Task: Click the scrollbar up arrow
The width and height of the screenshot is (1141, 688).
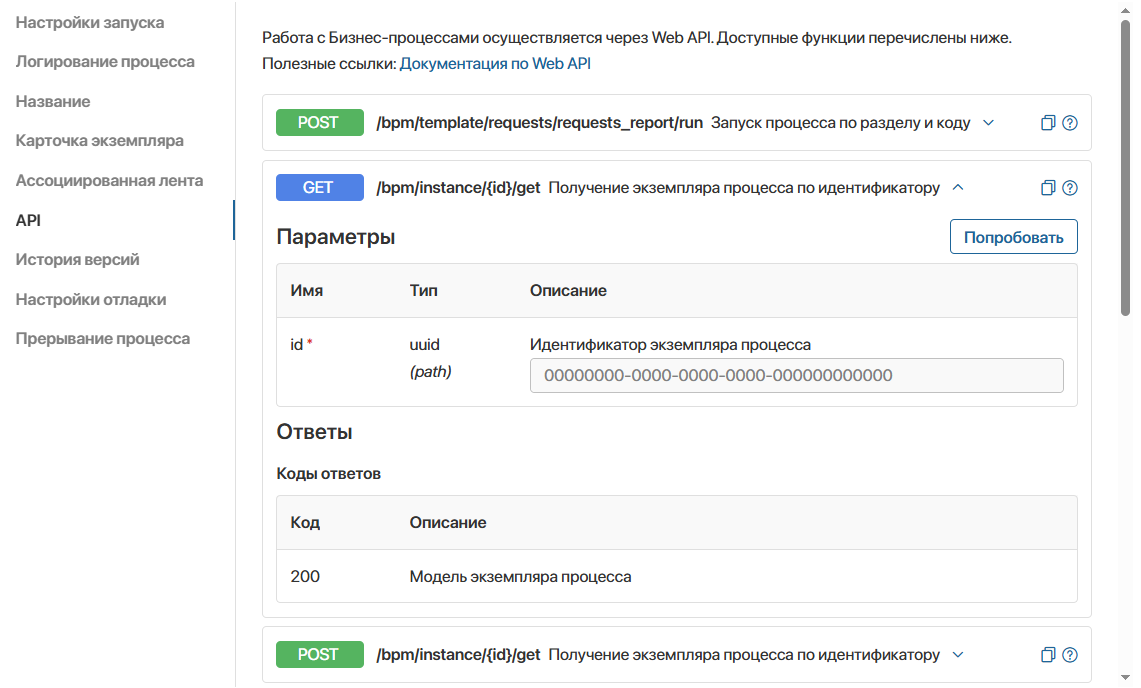Action: (x=1126, y=9)
